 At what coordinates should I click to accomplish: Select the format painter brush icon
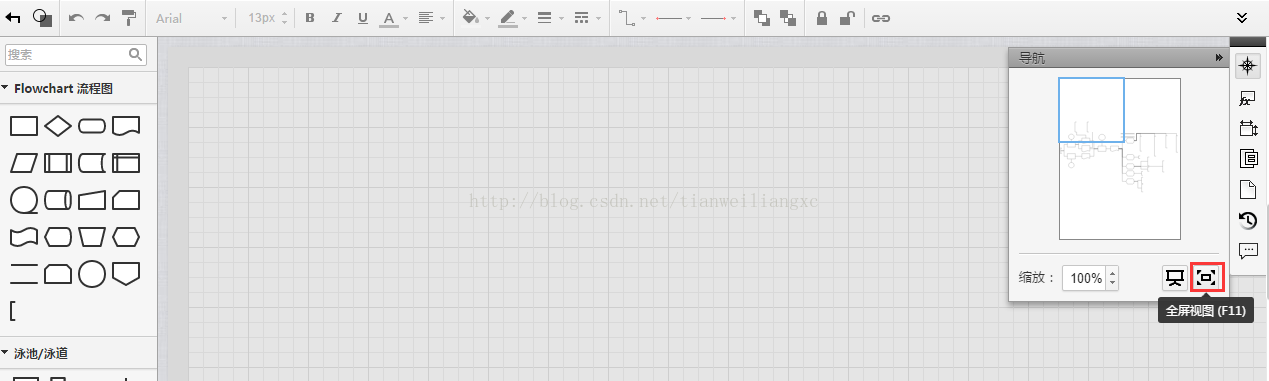click(129, 18)
